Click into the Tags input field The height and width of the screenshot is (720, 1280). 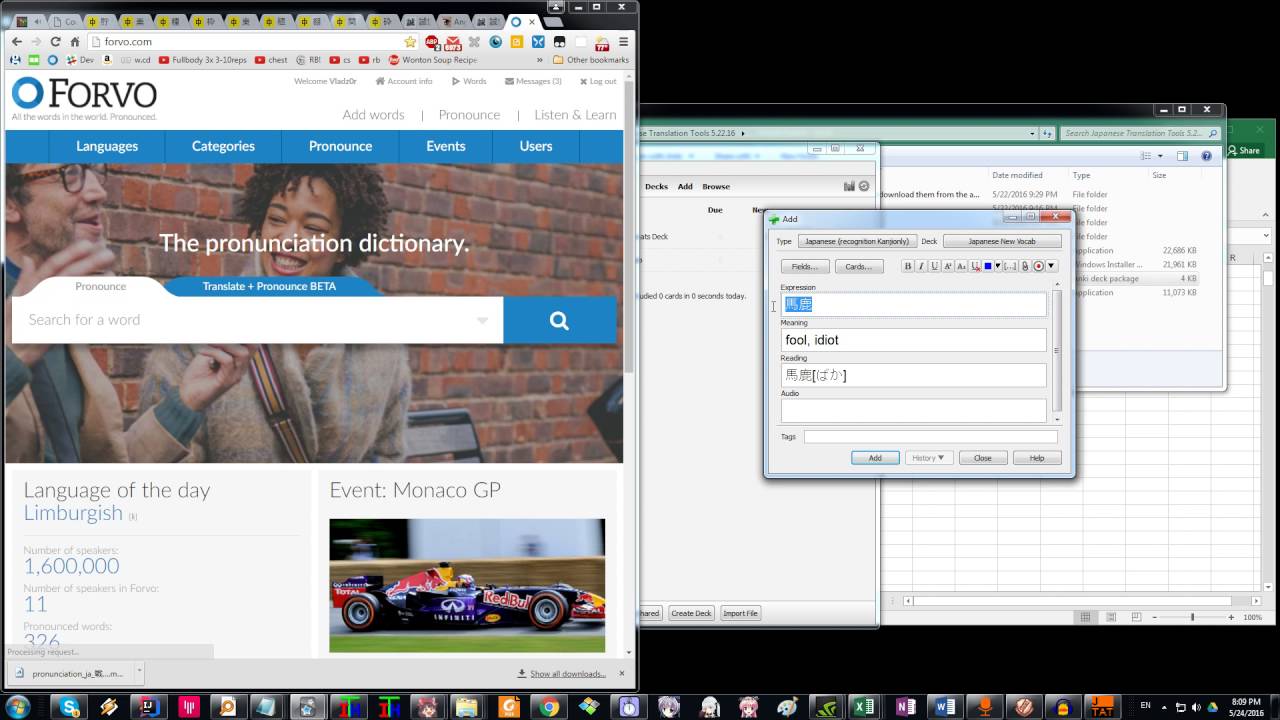point(930,437)
